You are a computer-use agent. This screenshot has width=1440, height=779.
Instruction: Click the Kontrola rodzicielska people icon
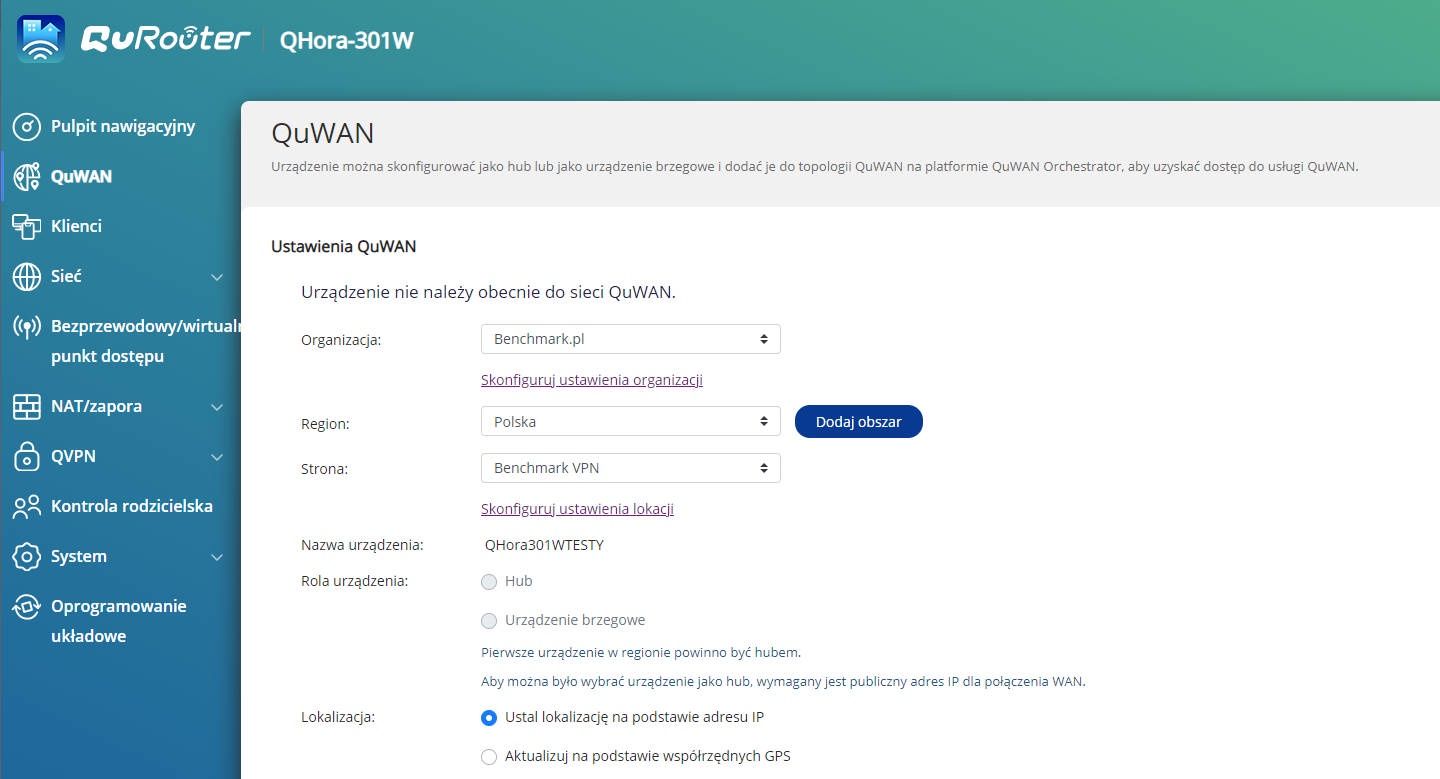[26, 507]
